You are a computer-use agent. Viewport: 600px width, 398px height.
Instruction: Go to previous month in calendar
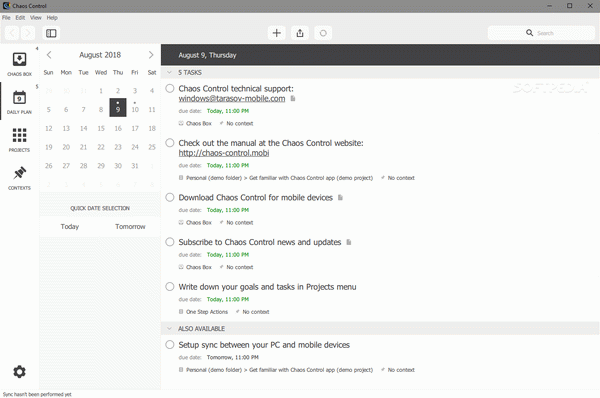(x=49, y=55)
